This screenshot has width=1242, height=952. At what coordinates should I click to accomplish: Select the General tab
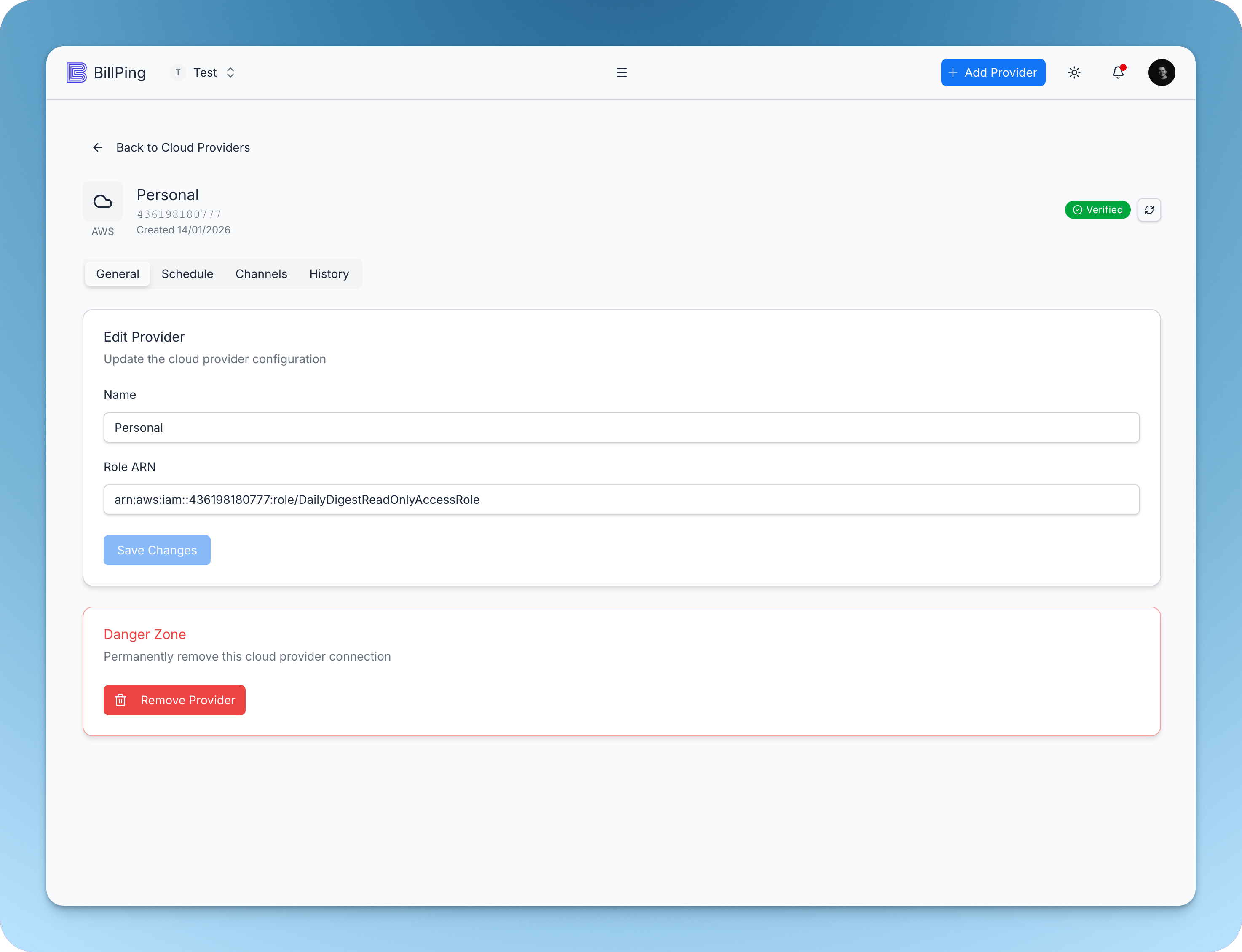tap(117, 274)
